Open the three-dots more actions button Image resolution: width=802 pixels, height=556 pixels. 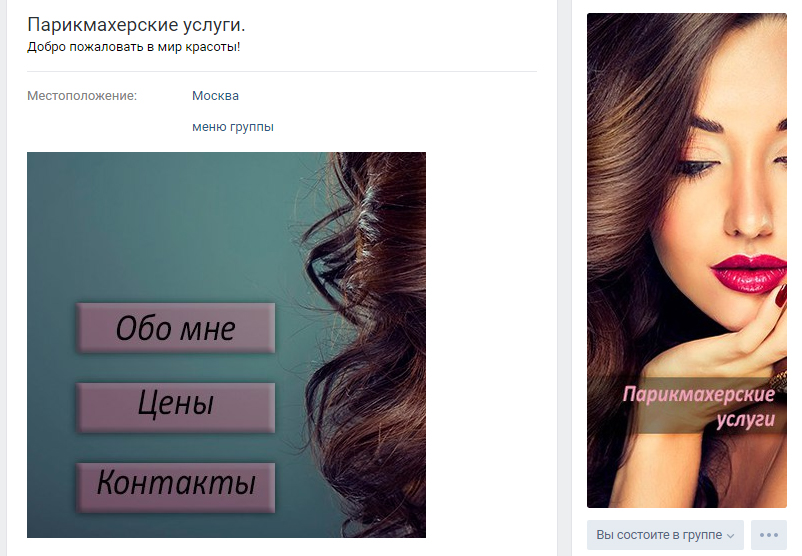pos(769,535)
